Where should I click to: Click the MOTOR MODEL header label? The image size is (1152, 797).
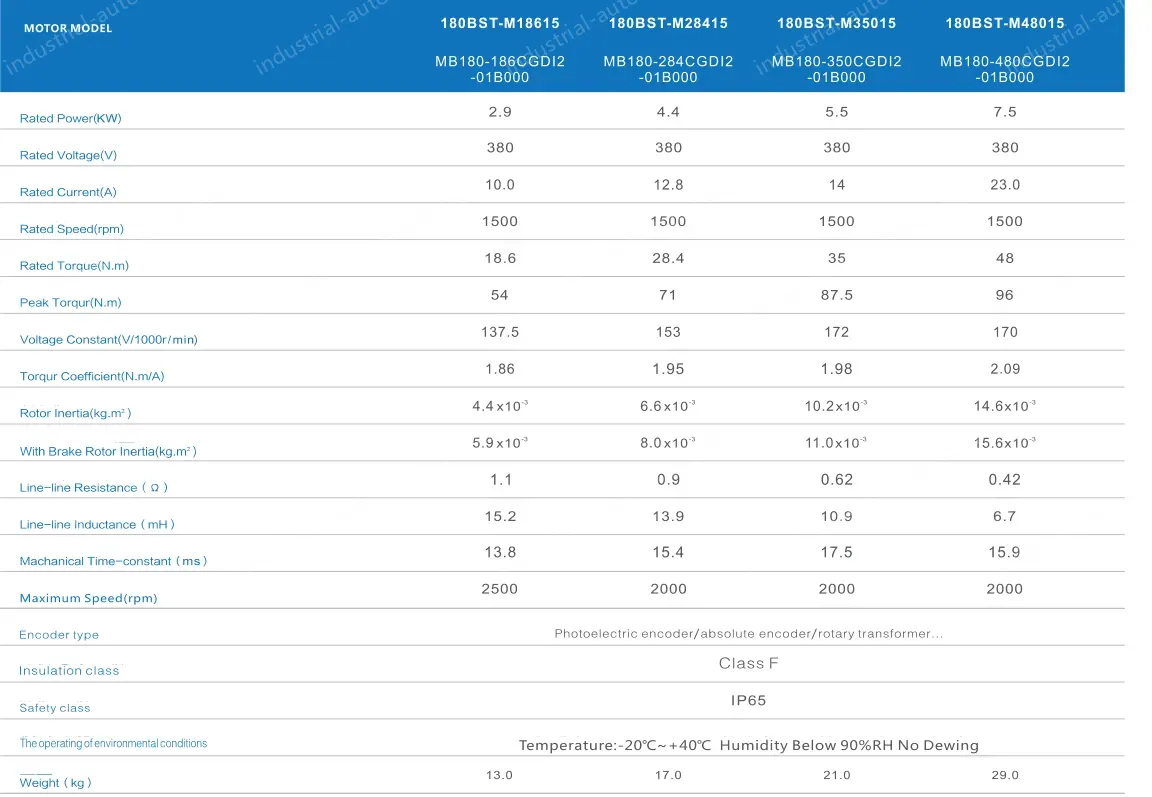[x=68, y=28]
